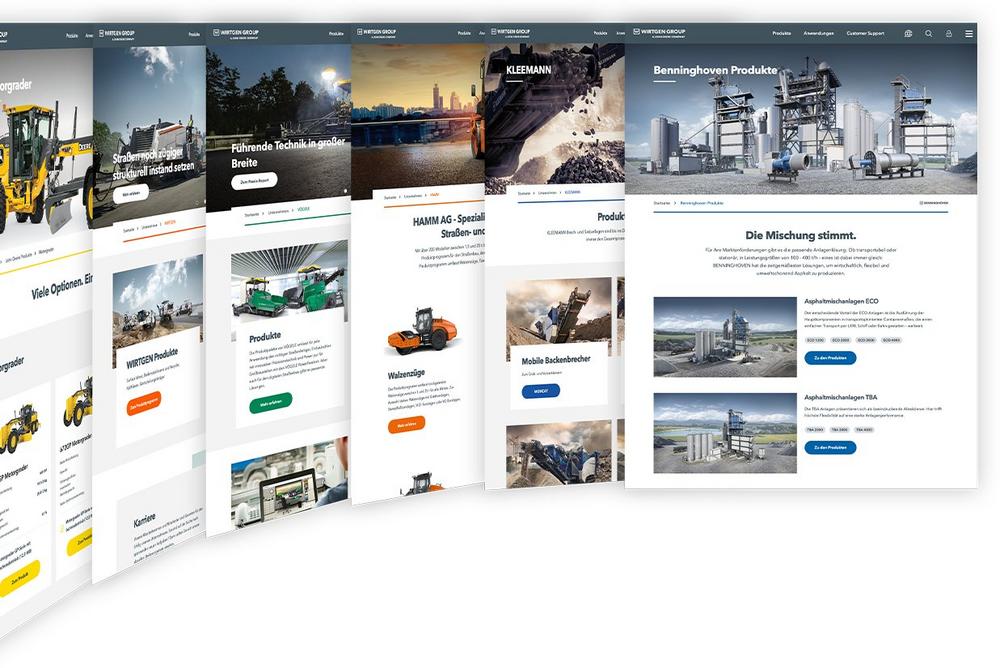Select the ECO 1250 model tag

pyautogui.click(x=816, y=340)
